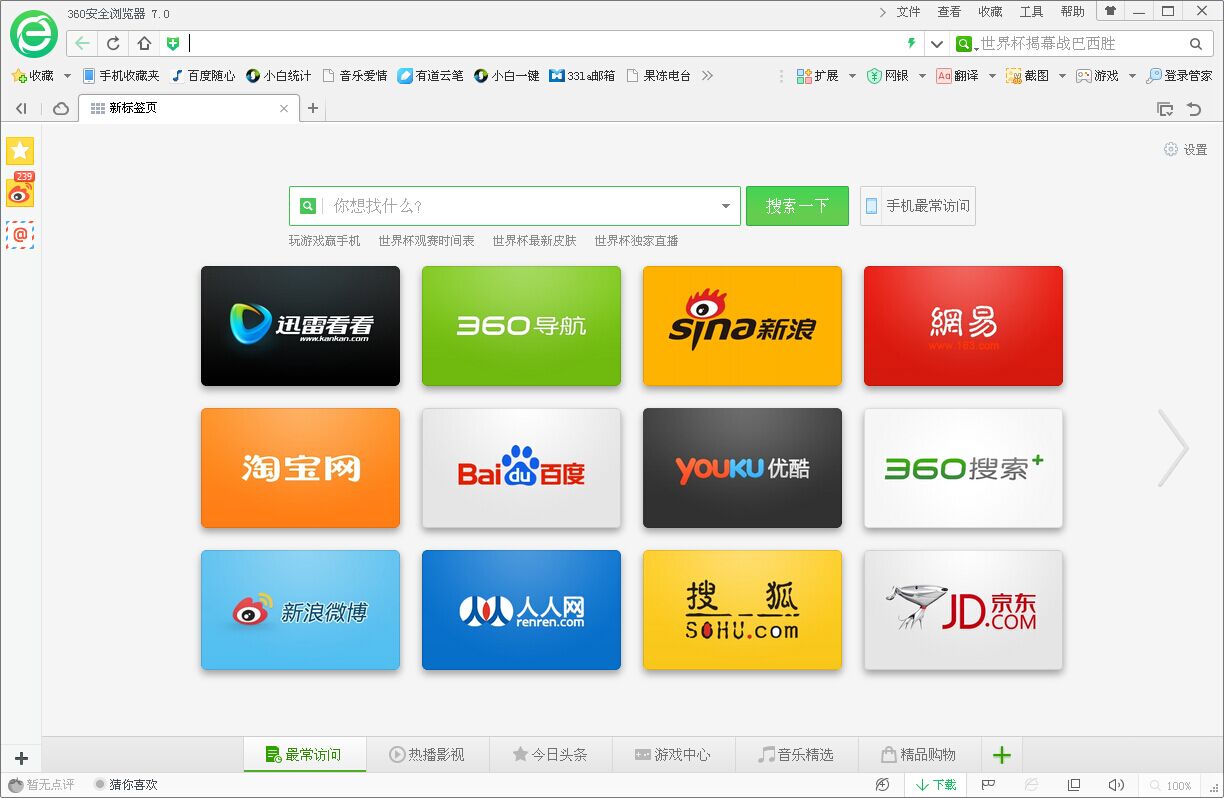Switch to the 热播影视 tab
This screenshot has height=798, width=1224.
point(428,756)
